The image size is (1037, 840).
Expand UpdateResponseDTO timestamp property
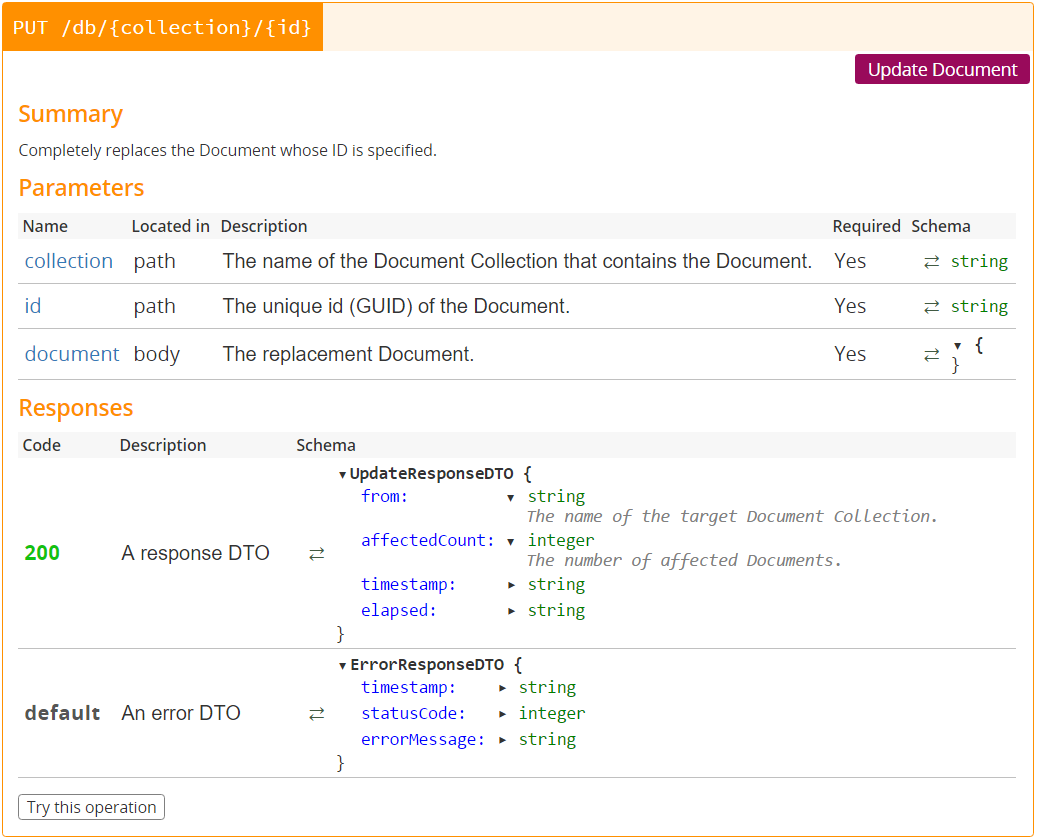[x=511, y=585]
